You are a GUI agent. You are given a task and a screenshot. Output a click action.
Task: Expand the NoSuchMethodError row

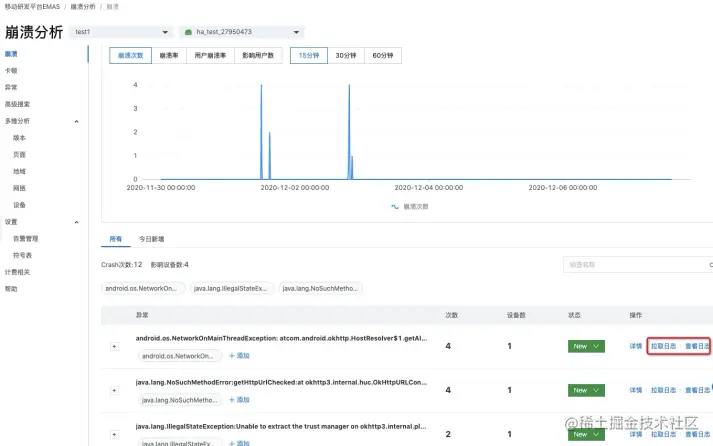click(115, 391)
